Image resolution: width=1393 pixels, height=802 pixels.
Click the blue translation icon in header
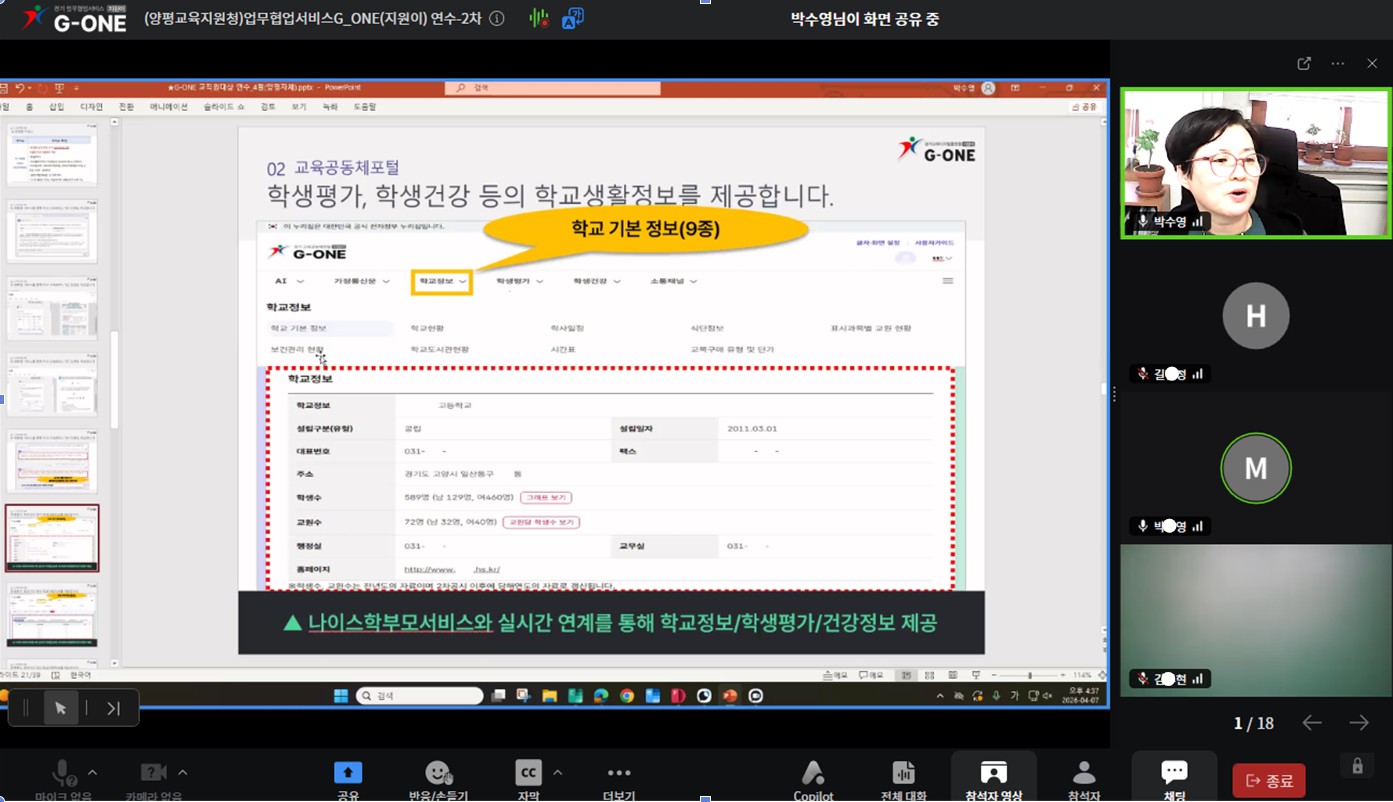point(573,18)
